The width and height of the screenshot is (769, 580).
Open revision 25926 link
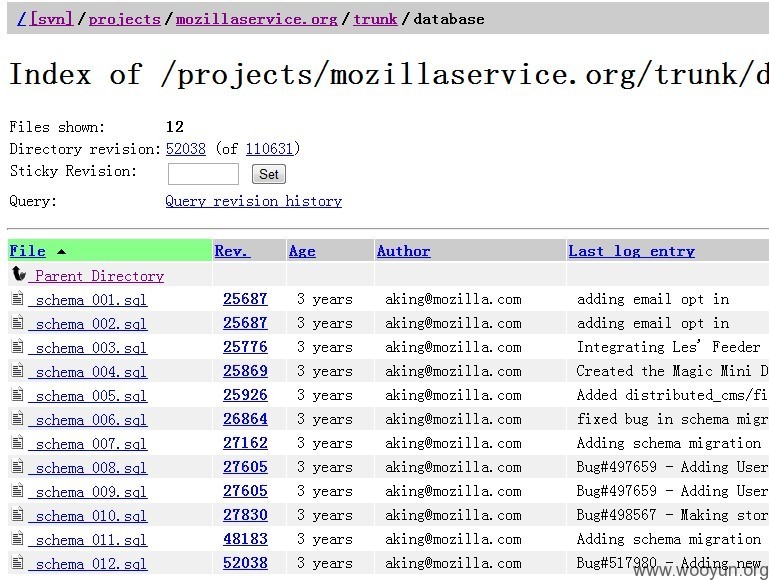(x=245, y=395)
